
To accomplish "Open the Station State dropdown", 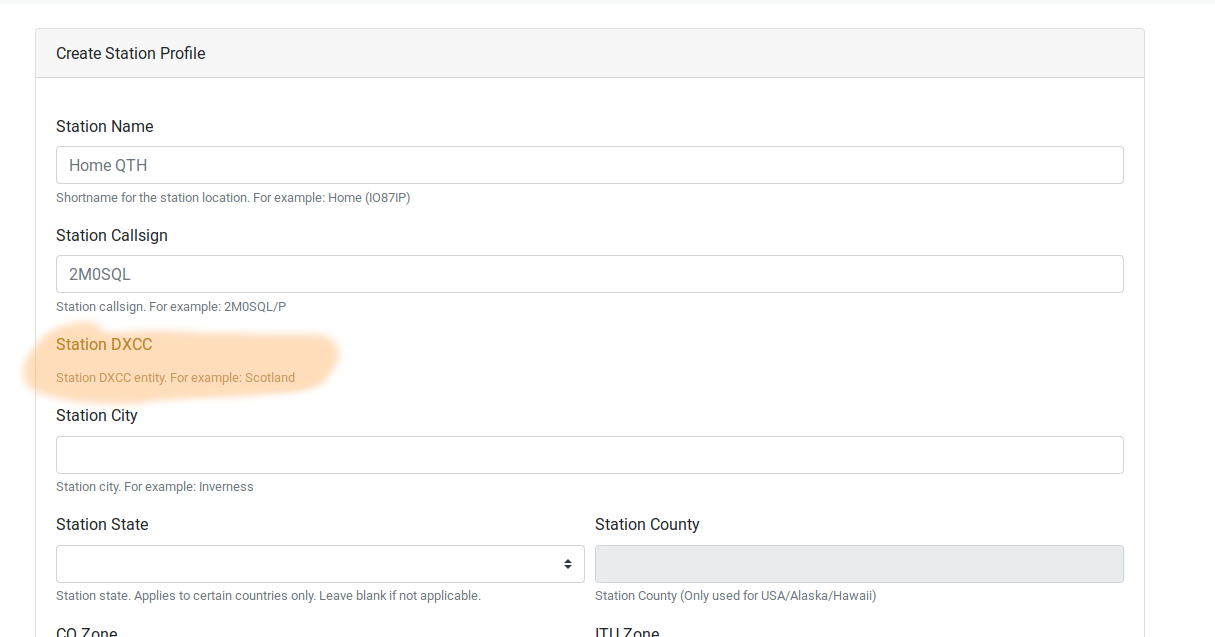I will [319, 563].
